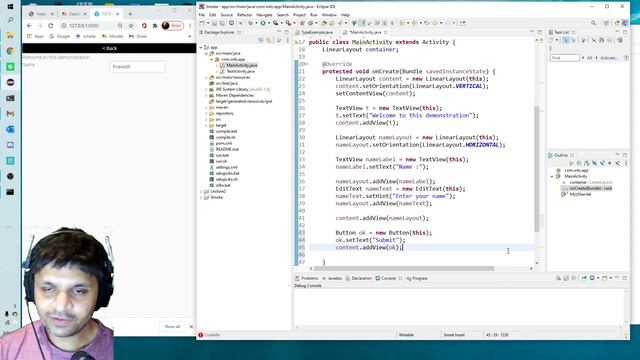This screenshot has height=360, width=640.
Task: Click the Java perspective icon
Action: 625,23
